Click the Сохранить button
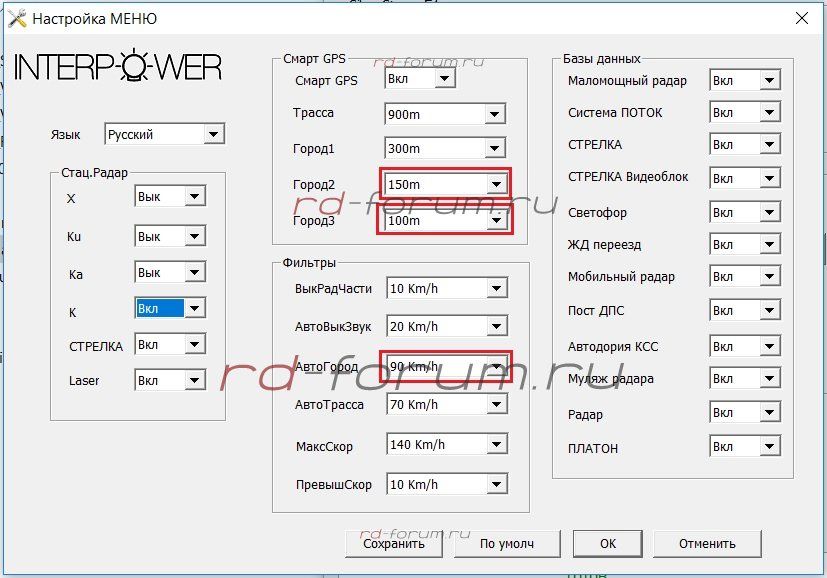The image size is (827, 578). click(x=393, y=544)
